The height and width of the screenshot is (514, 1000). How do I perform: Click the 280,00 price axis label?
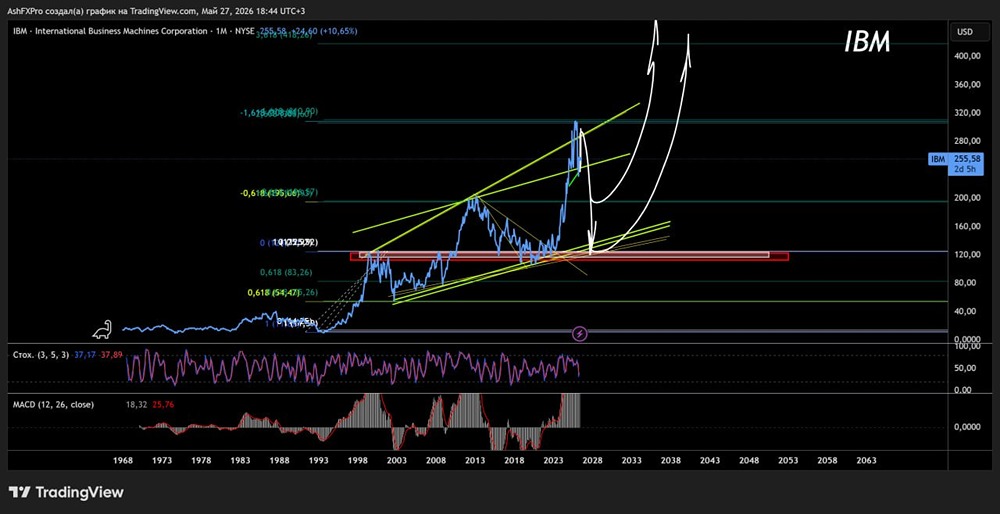point(967,141)
